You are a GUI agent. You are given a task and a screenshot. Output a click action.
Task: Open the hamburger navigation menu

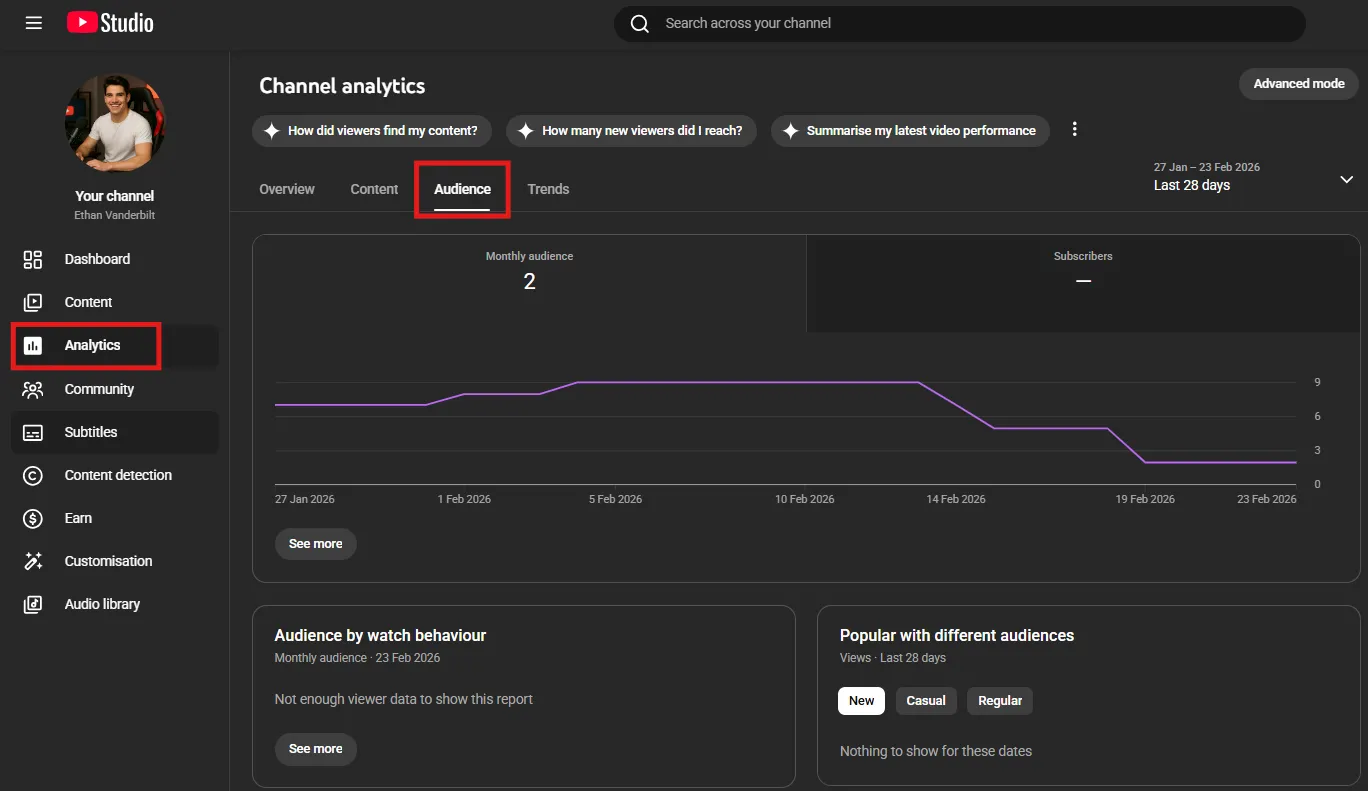coord(33,23)
